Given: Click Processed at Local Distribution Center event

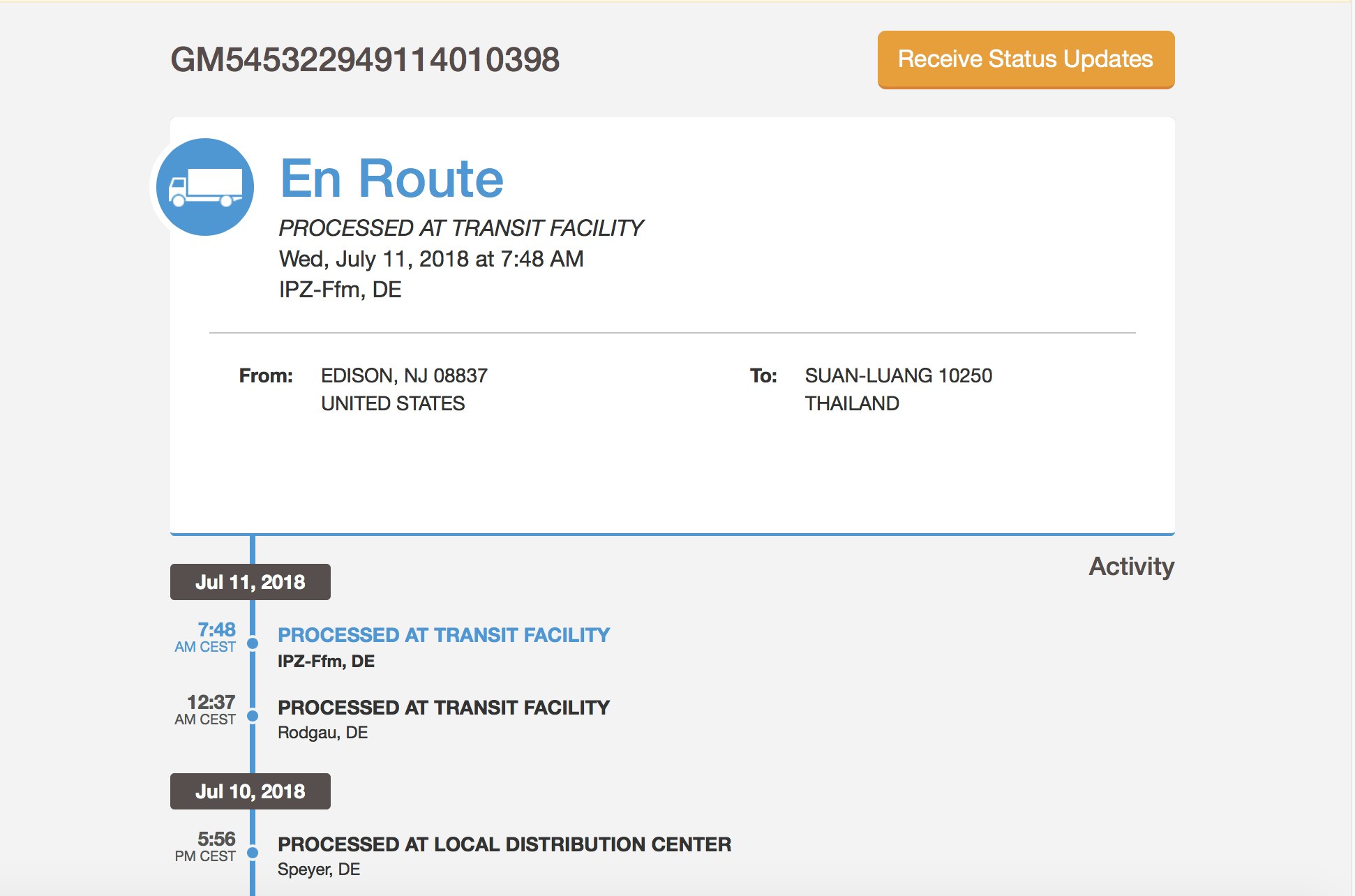Looking at the screenshot, I should click(504, 844).
